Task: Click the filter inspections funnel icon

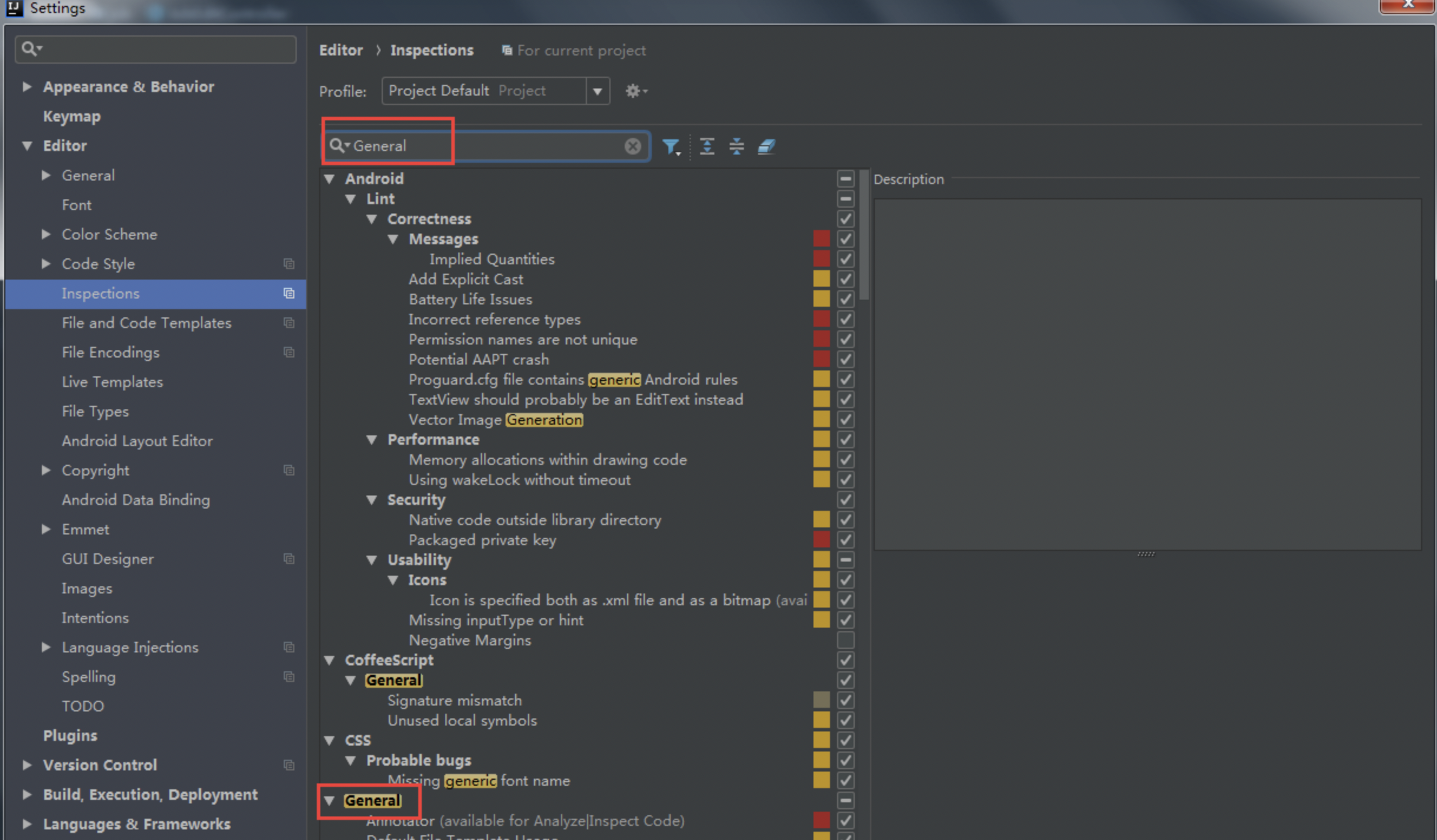Action: coord(671,146)
